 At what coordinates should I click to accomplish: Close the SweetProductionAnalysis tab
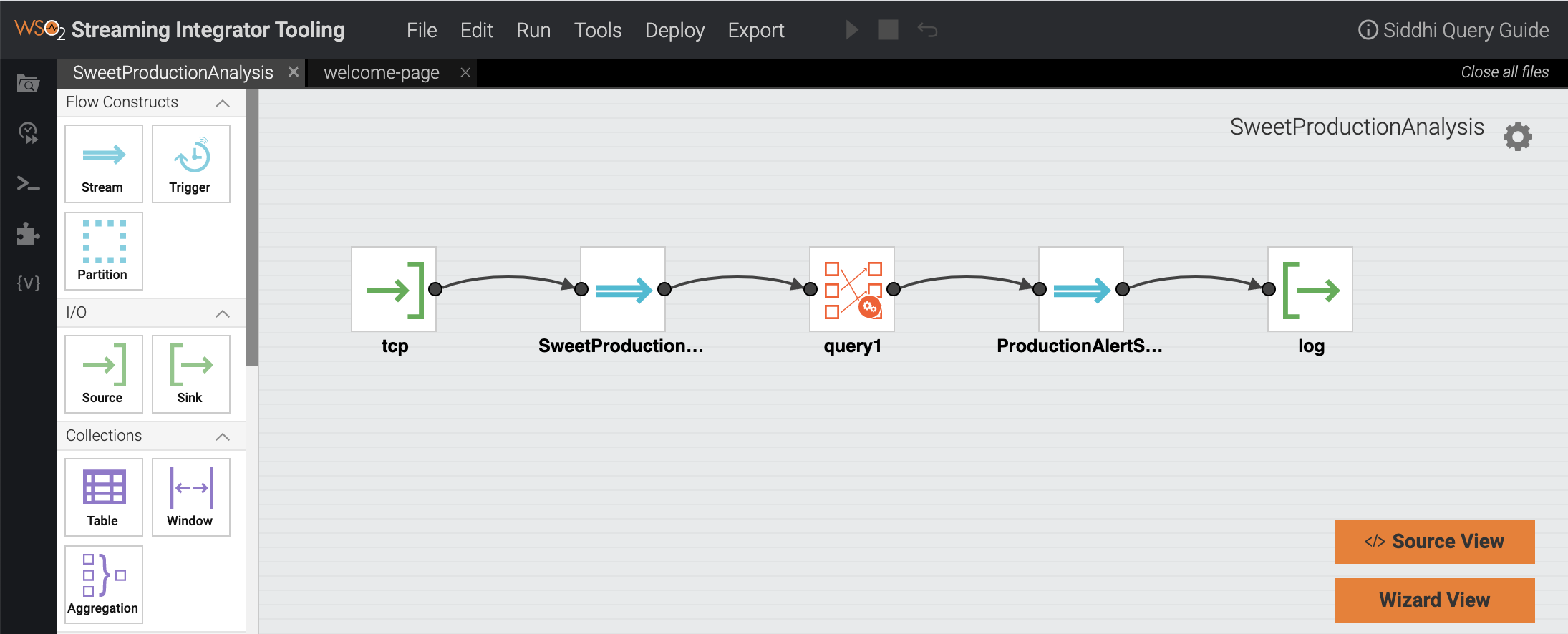[294, 72]
